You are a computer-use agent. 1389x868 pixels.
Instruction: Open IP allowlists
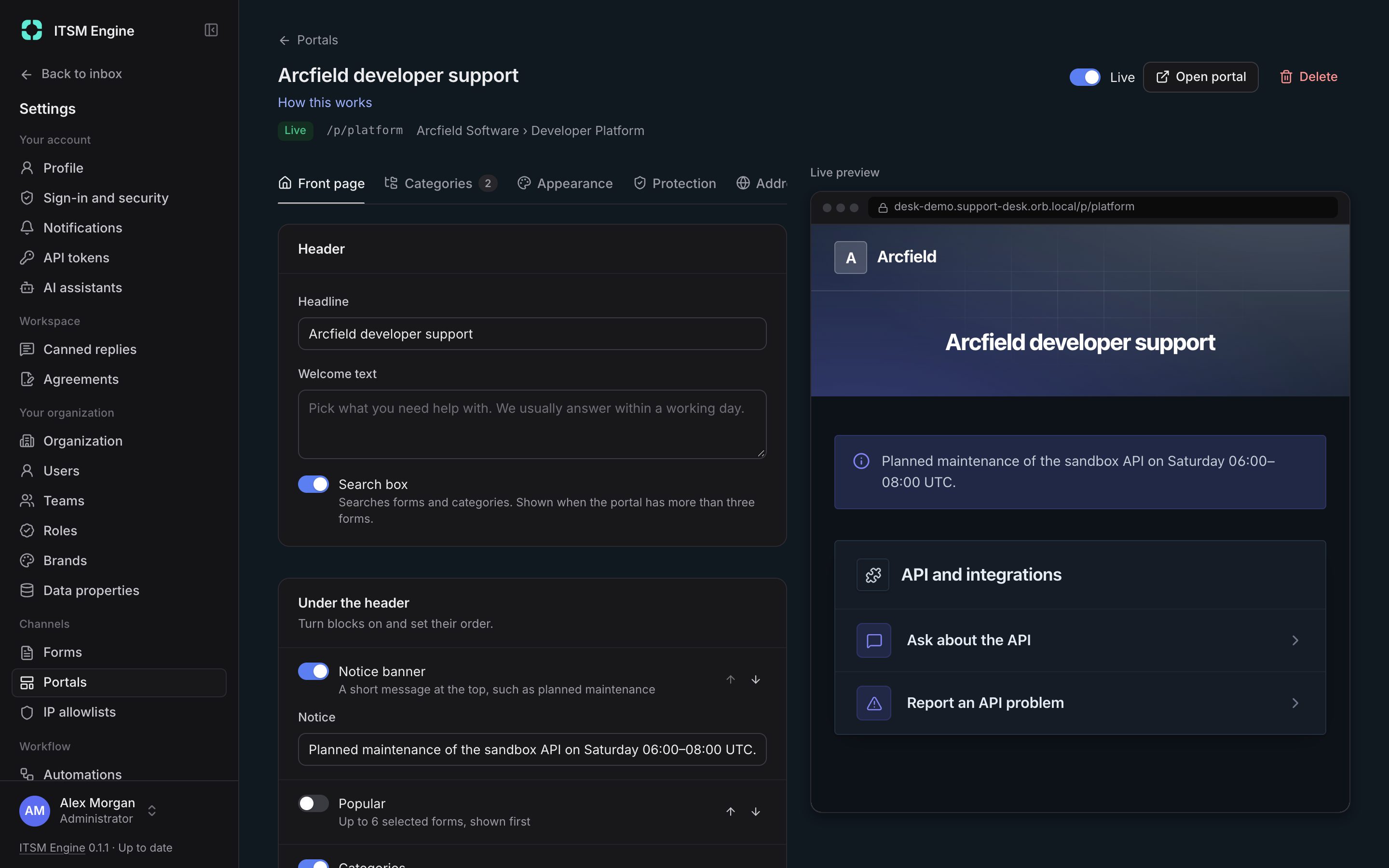click(x=119, y=712)
